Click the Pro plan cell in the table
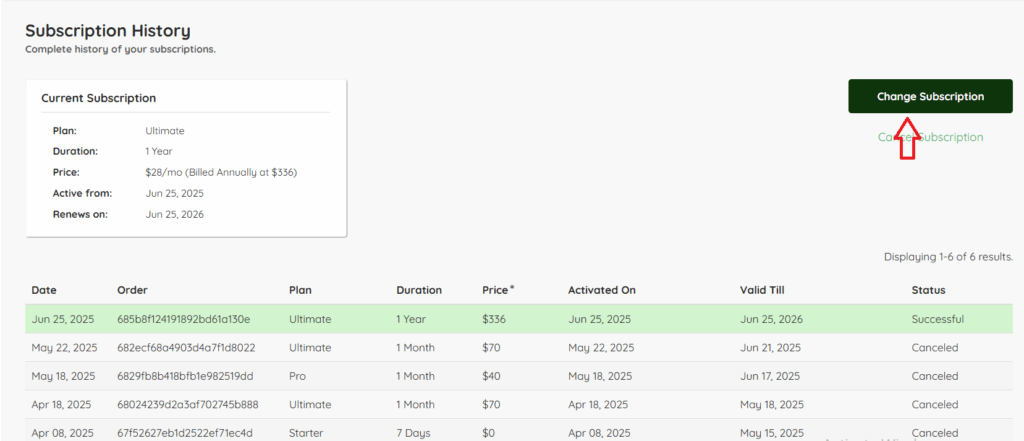The width and height of the screenshot is (1024, 441). point(297,376)
